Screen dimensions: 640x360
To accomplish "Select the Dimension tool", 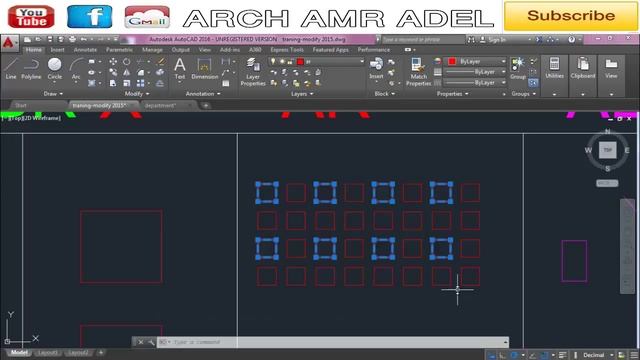I will [204, 69].
